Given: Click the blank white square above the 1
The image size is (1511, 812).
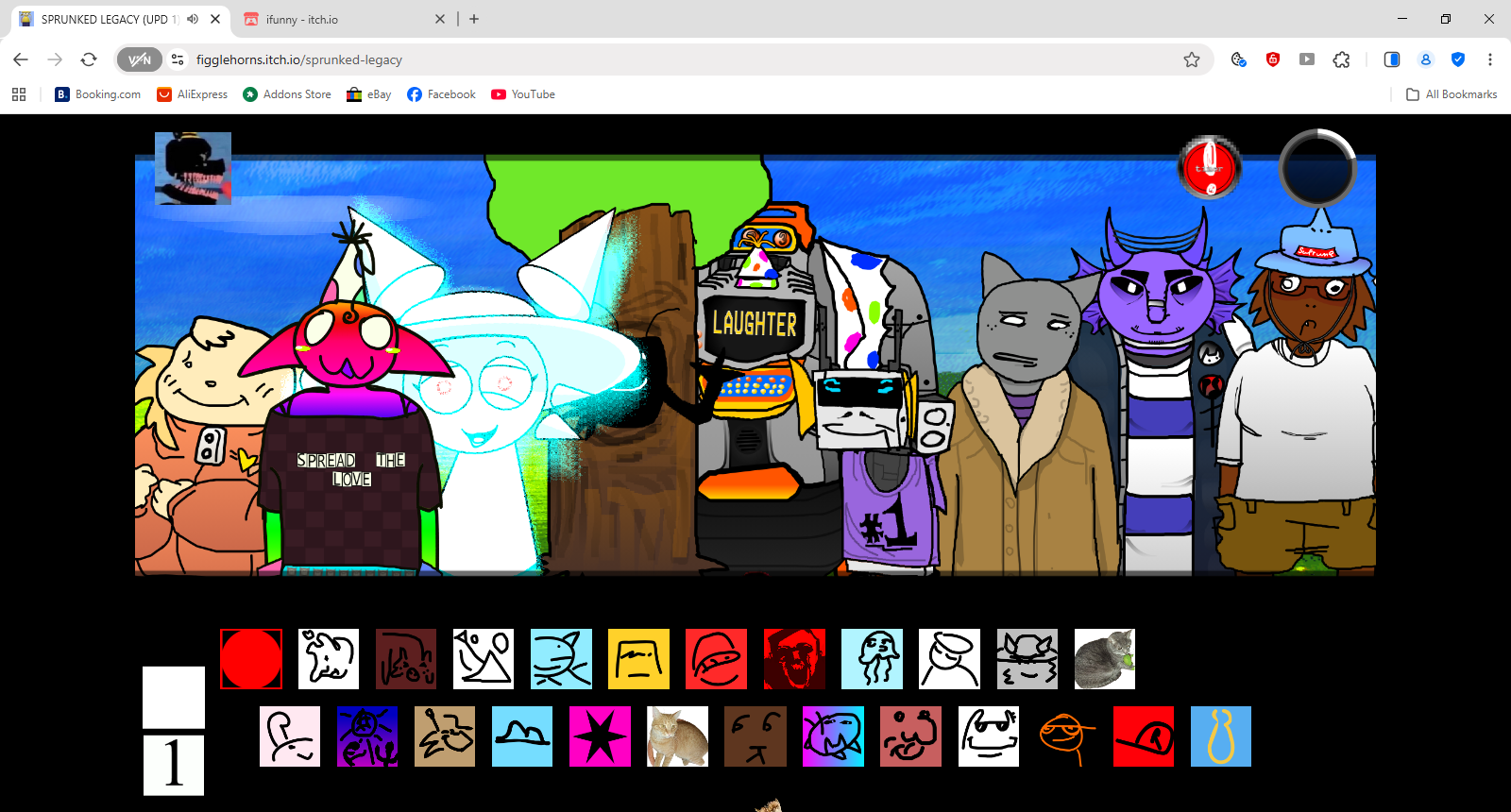Looking at the screenshot, I should coord(174,698).
